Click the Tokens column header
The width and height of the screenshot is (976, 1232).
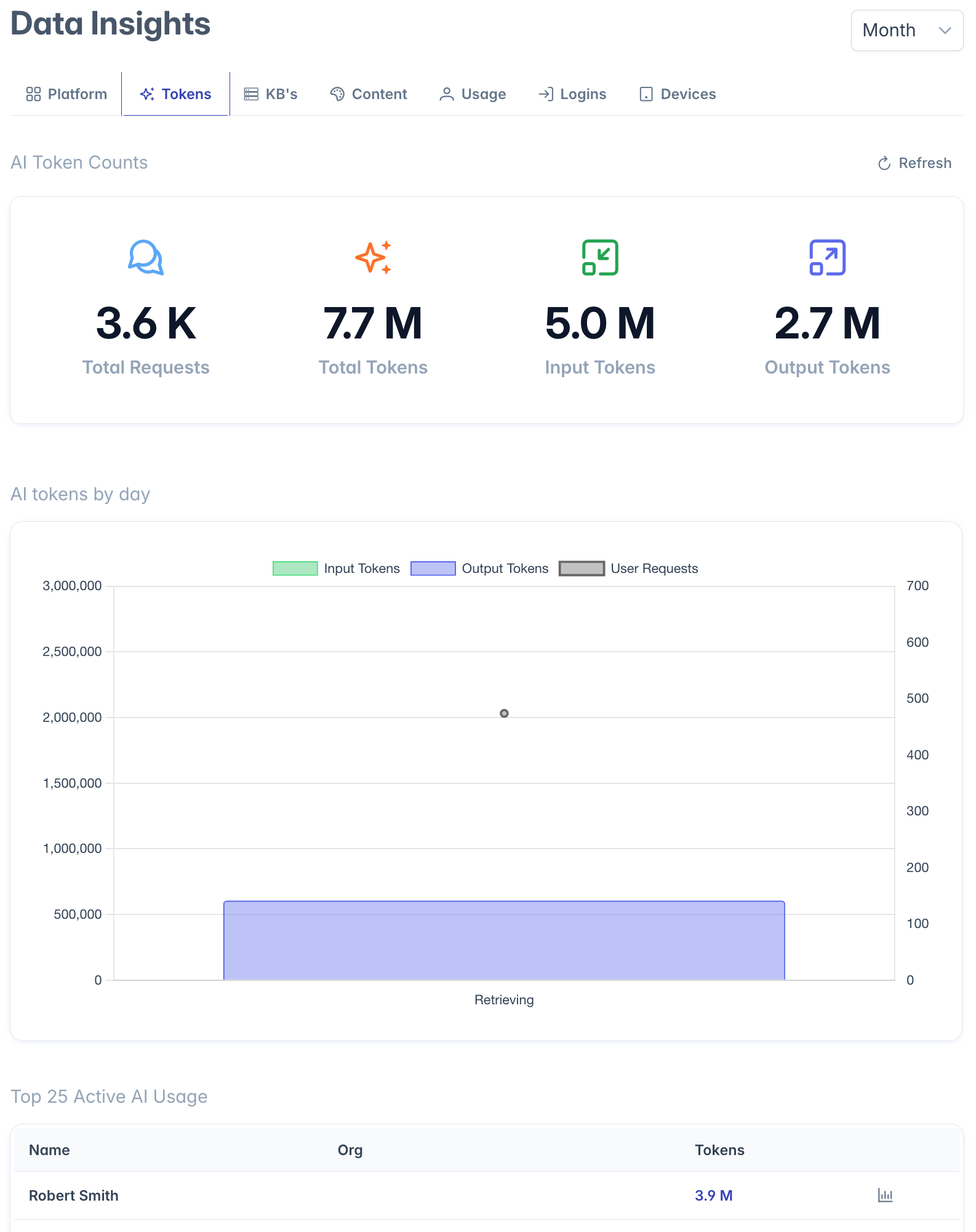click(719, 1150)
